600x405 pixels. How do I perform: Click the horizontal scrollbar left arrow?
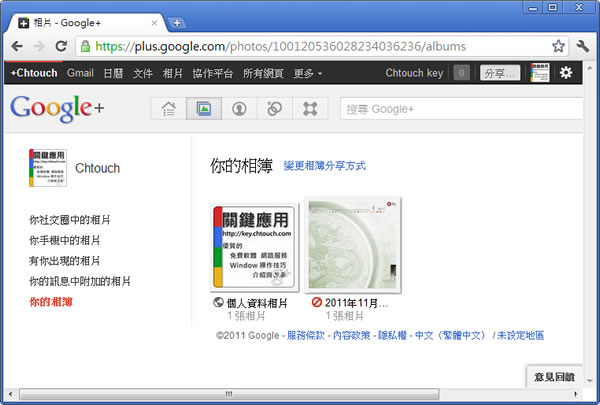[x=10, y=394]
